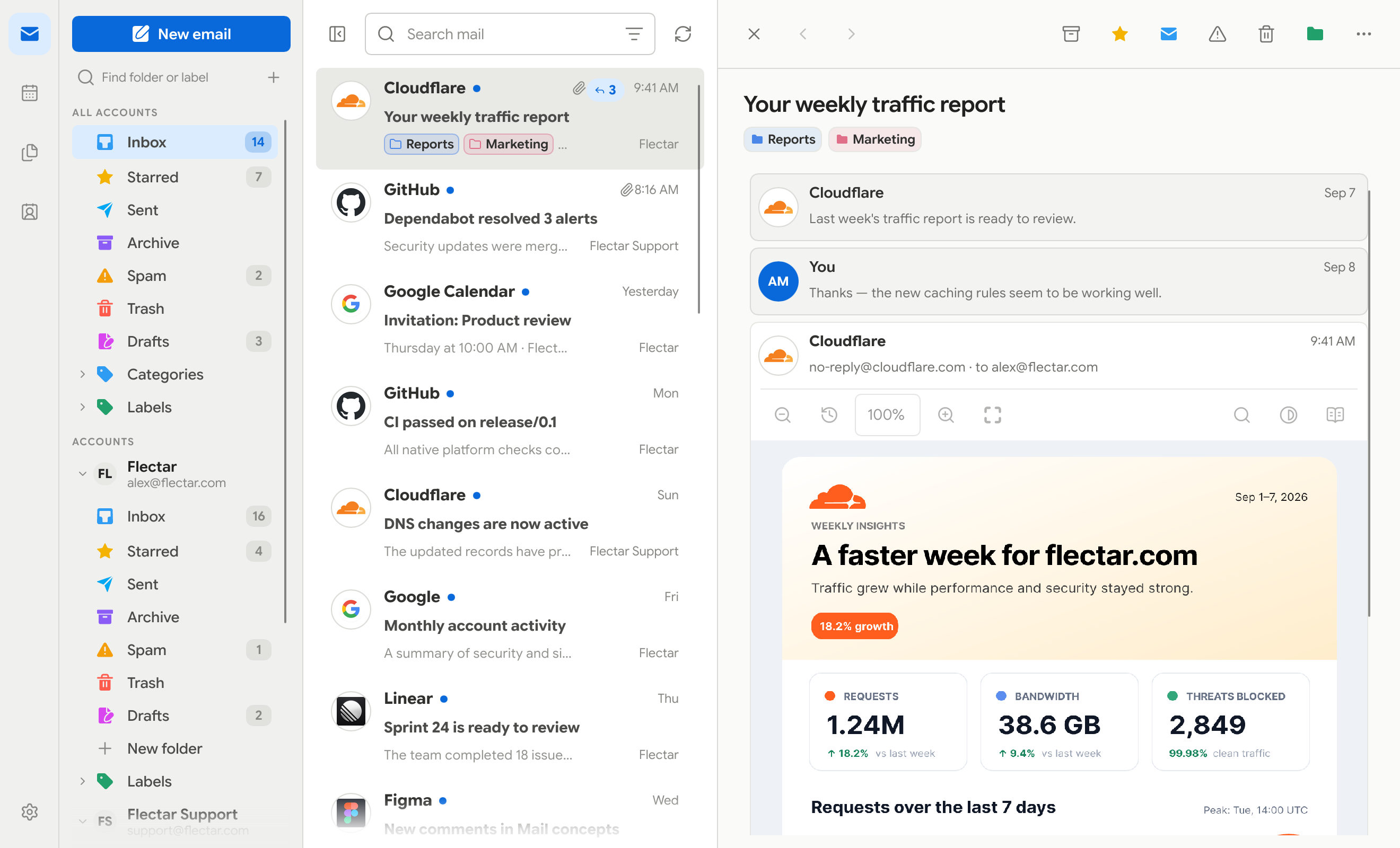Open the Contacts view in left rail
Screen dimensions: 1400x848
click(x=30, y=212)
